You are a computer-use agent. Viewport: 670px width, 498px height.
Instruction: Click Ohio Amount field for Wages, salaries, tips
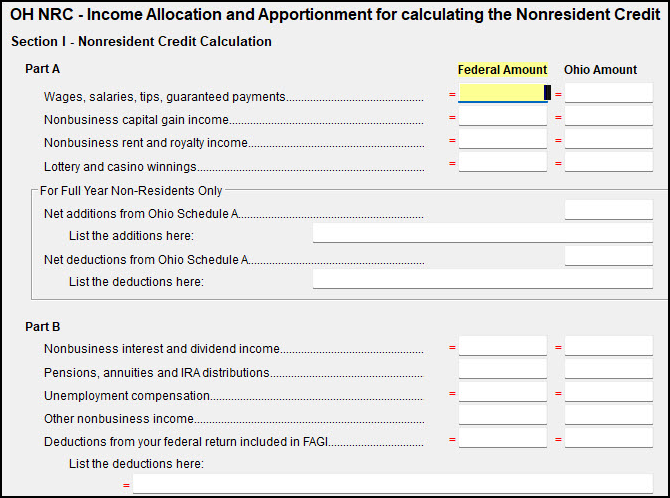[608, 94]
